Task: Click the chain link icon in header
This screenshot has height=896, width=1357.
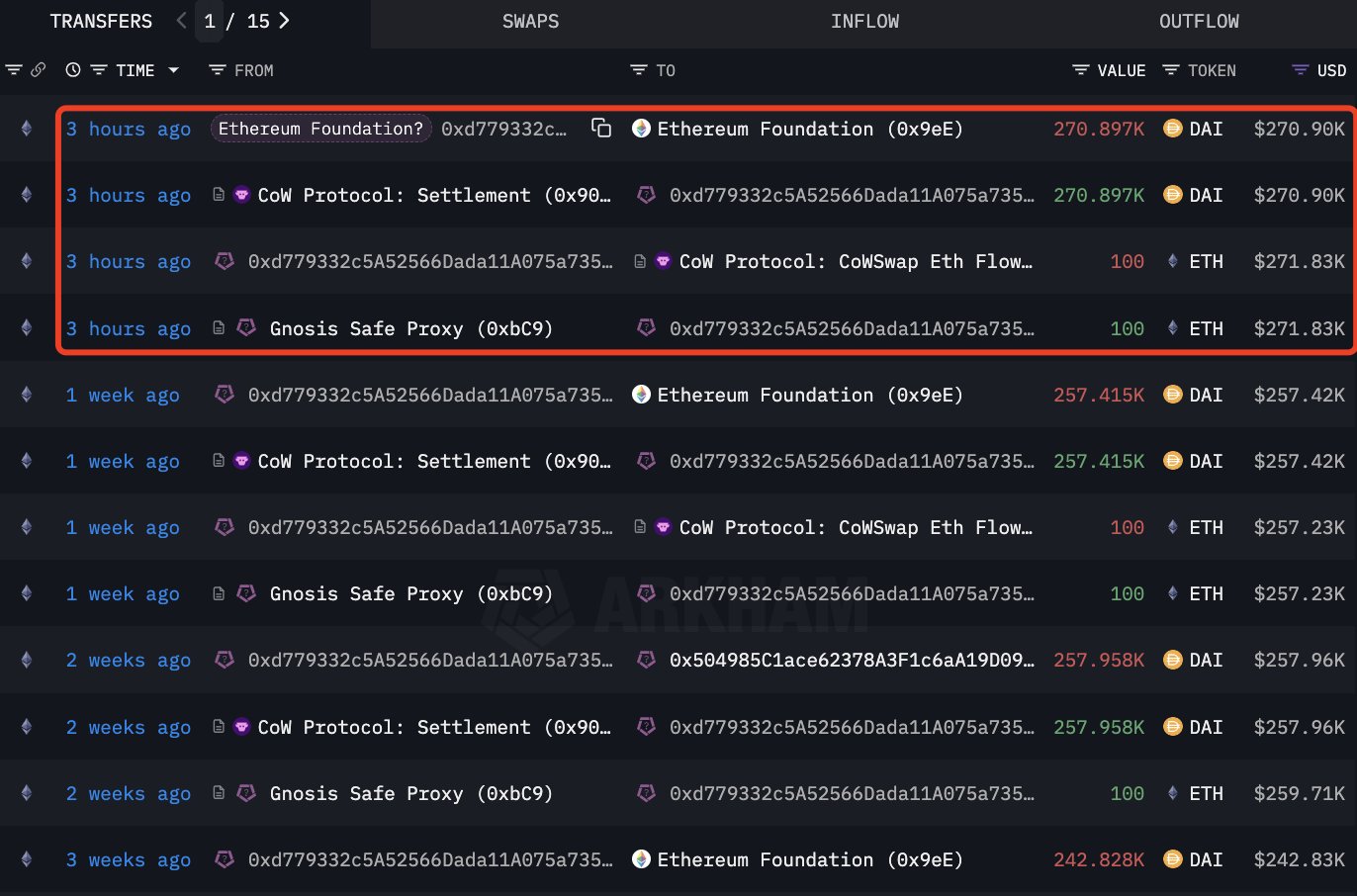Action: 39,70
